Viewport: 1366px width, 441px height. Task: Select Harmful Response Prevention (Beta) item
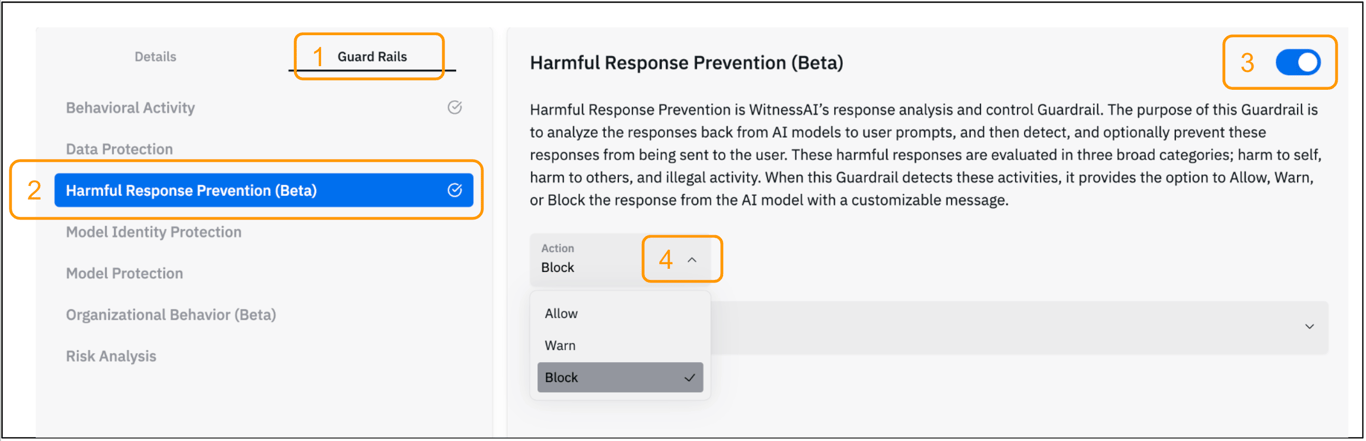(191, 190)
